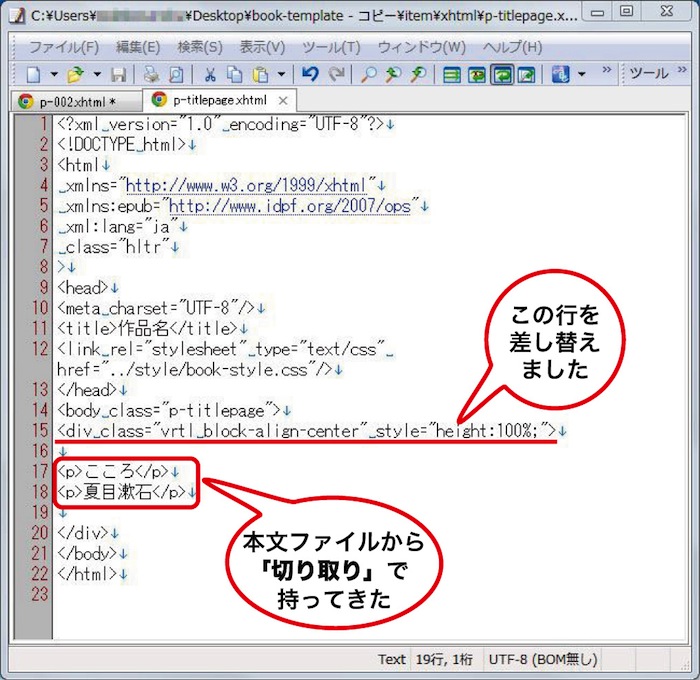700x680 pixels.
Task: Click the Text mode status bar entry
Action: tap(392, 659)
